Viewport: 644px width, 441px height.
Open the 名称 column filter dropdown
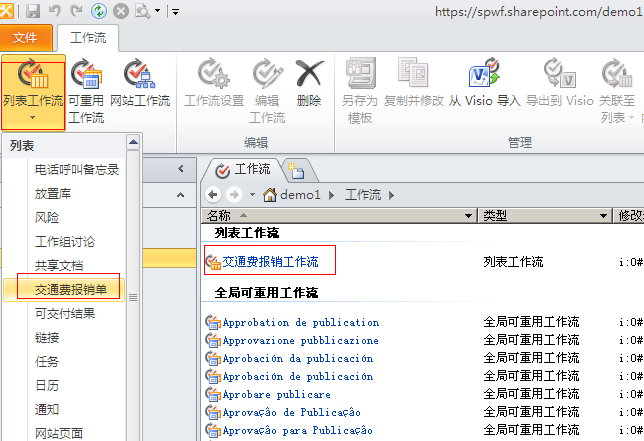(x=468, y=216)
